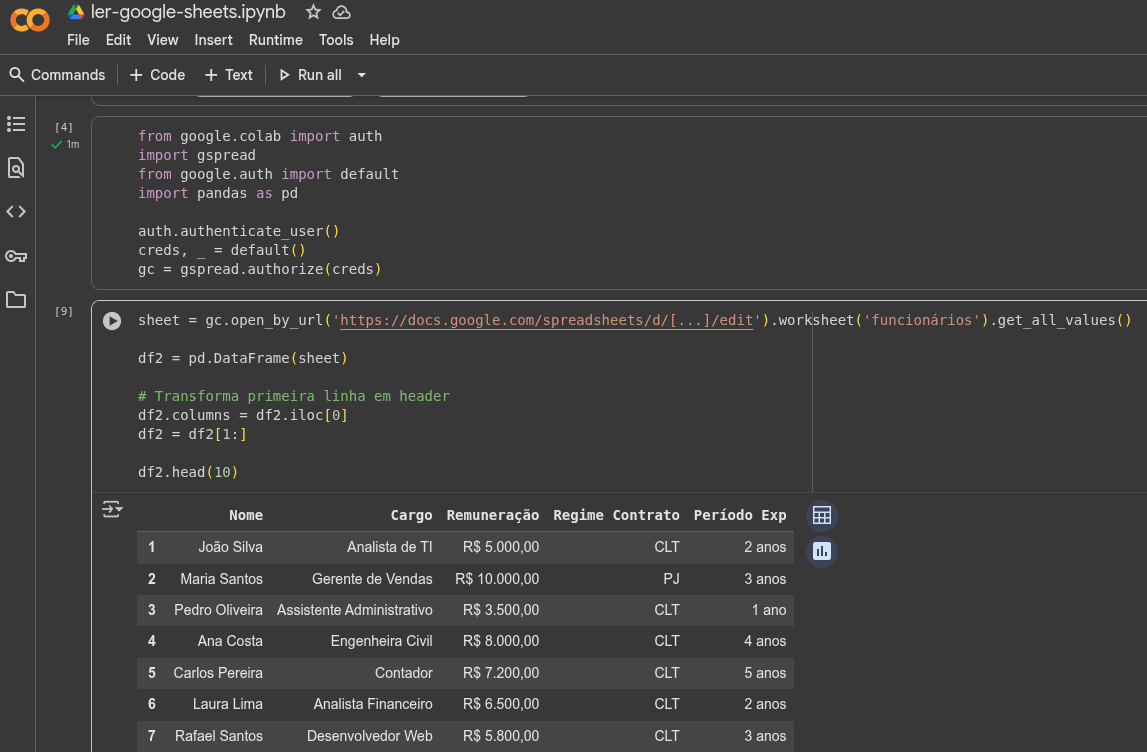Viewport: 1147px width, 752px height.
Task: Open the Insert menu
Action: click(x=213, y=40)
